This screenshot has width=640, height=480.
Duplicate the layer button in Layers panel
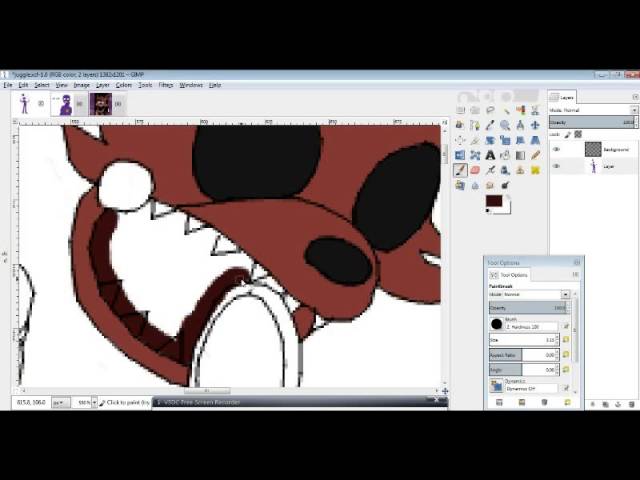[605, 404]
